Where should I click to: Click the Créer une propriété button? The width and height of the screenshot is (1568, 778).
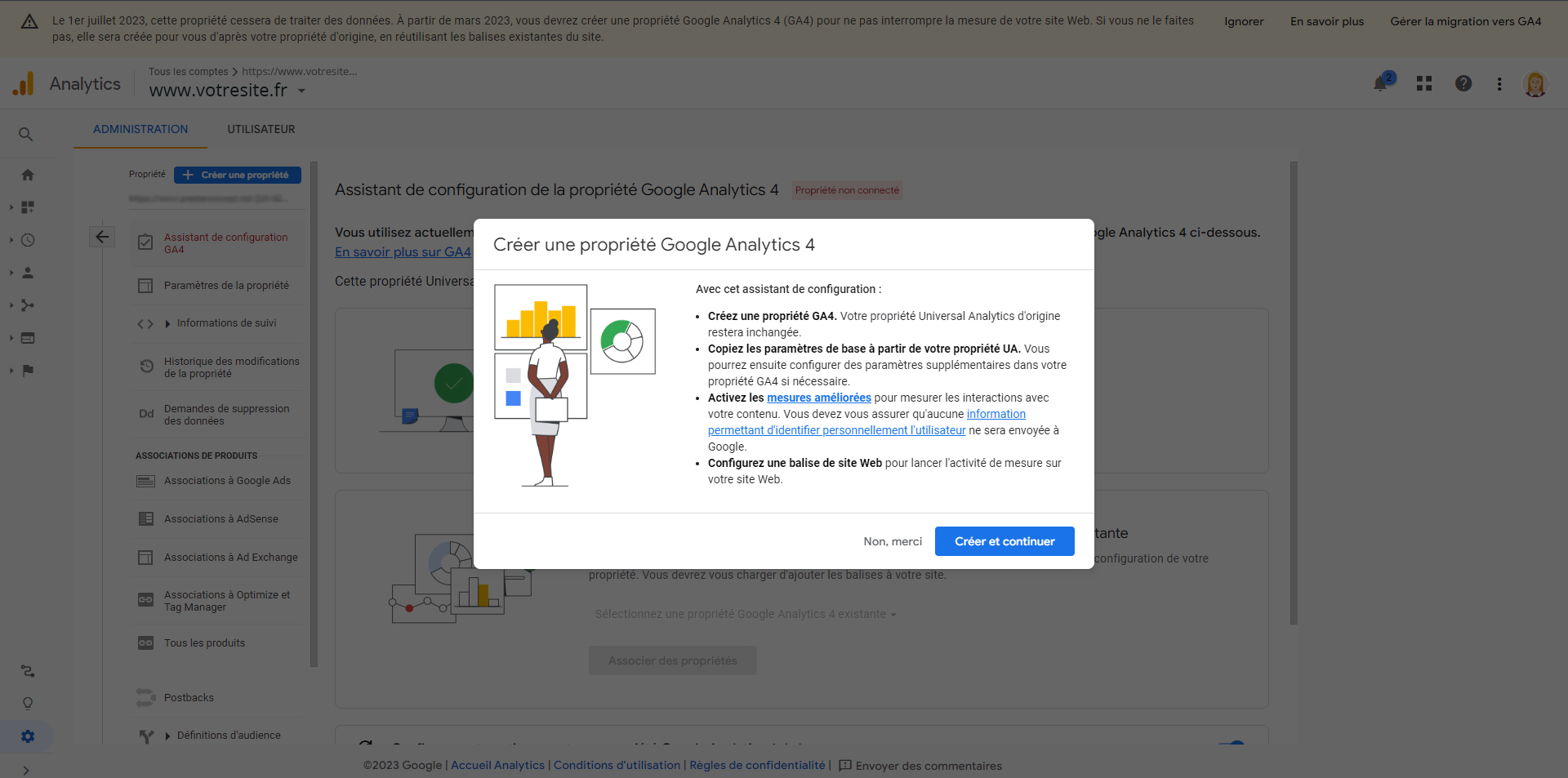(238, 175)
